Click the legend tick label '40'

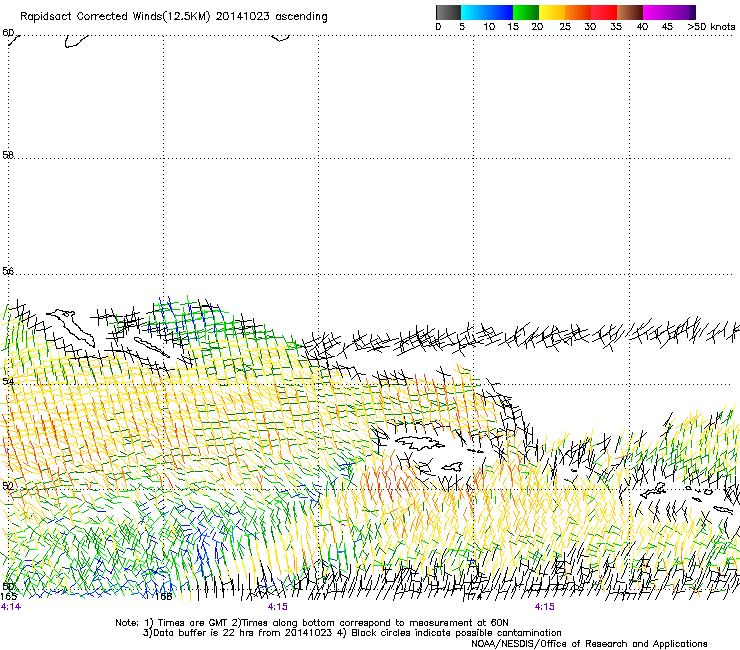(x=642, y=27)
